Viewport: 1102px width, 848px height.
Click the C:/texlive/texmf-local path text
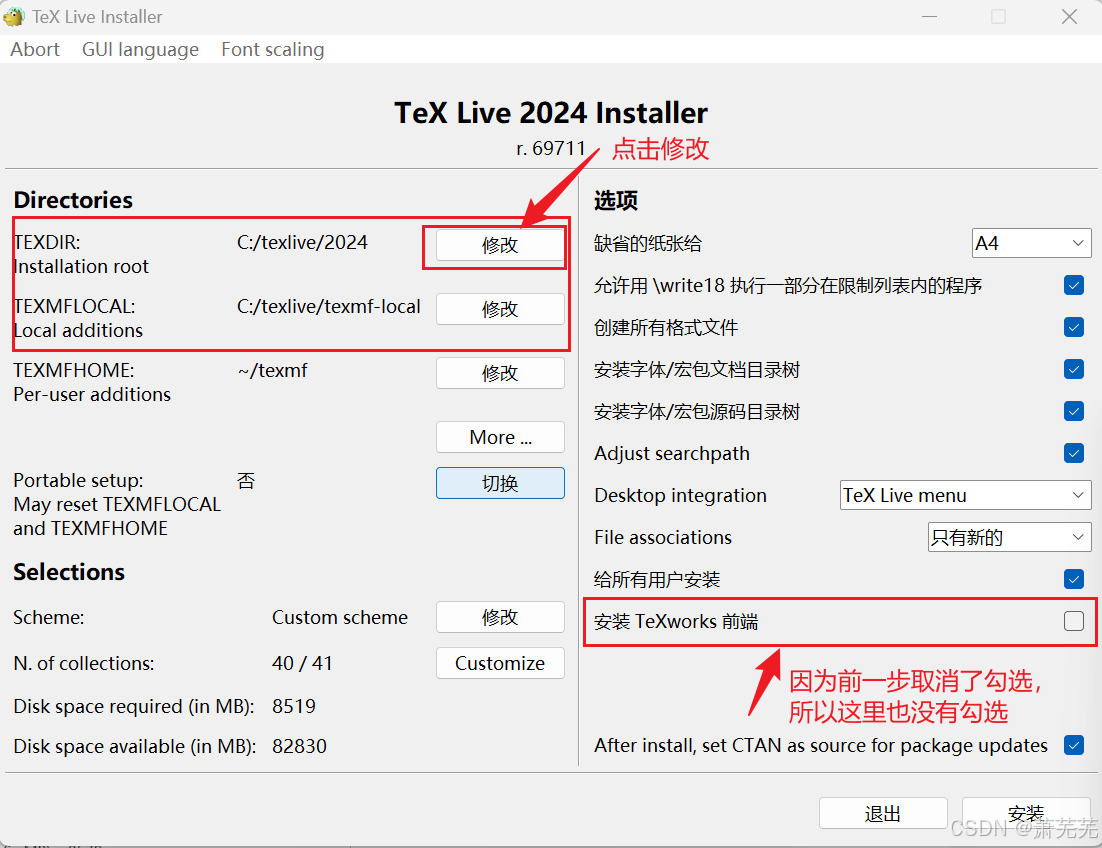329,307
